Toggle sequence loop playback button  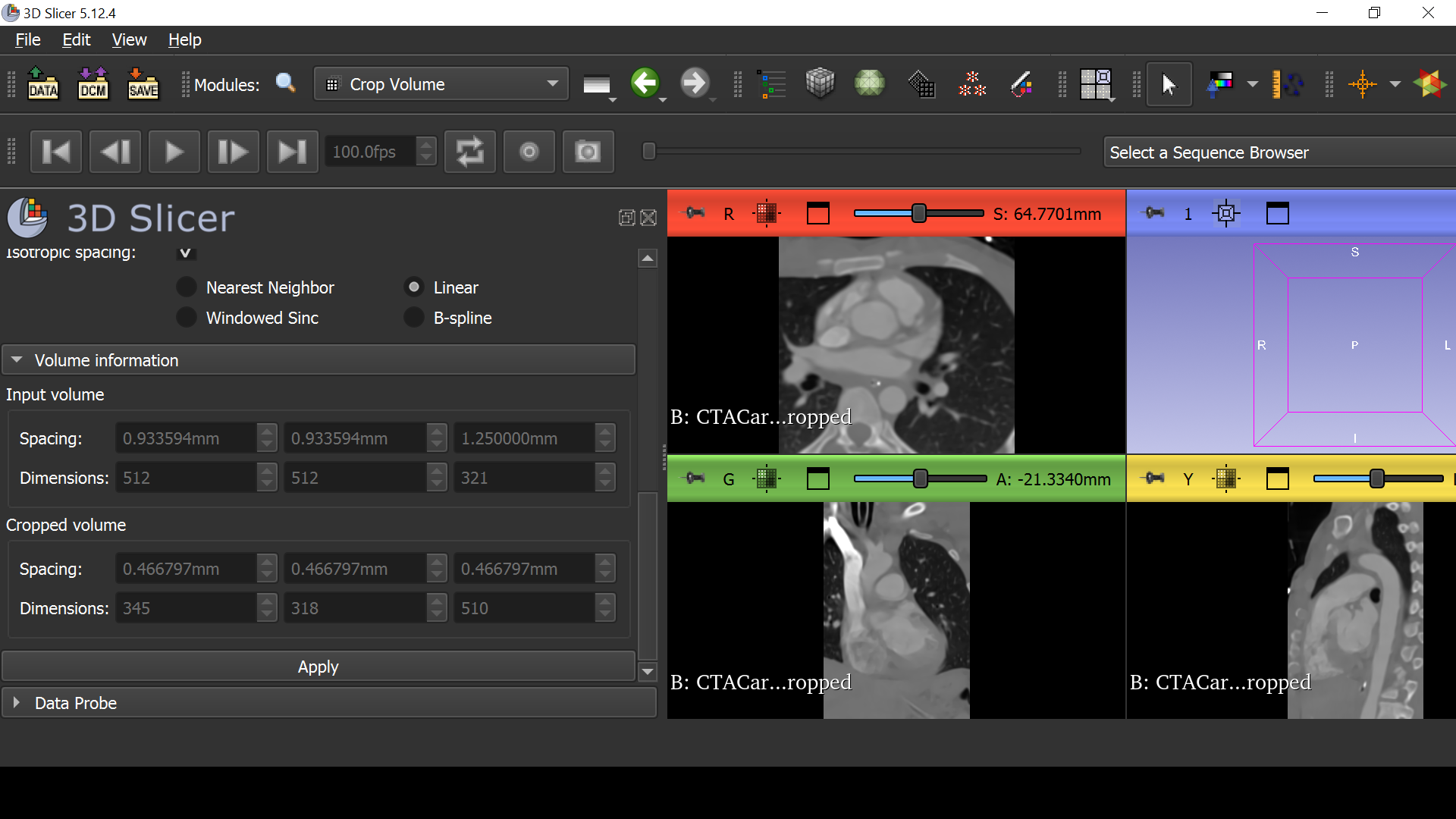click(x=470, y=152)
